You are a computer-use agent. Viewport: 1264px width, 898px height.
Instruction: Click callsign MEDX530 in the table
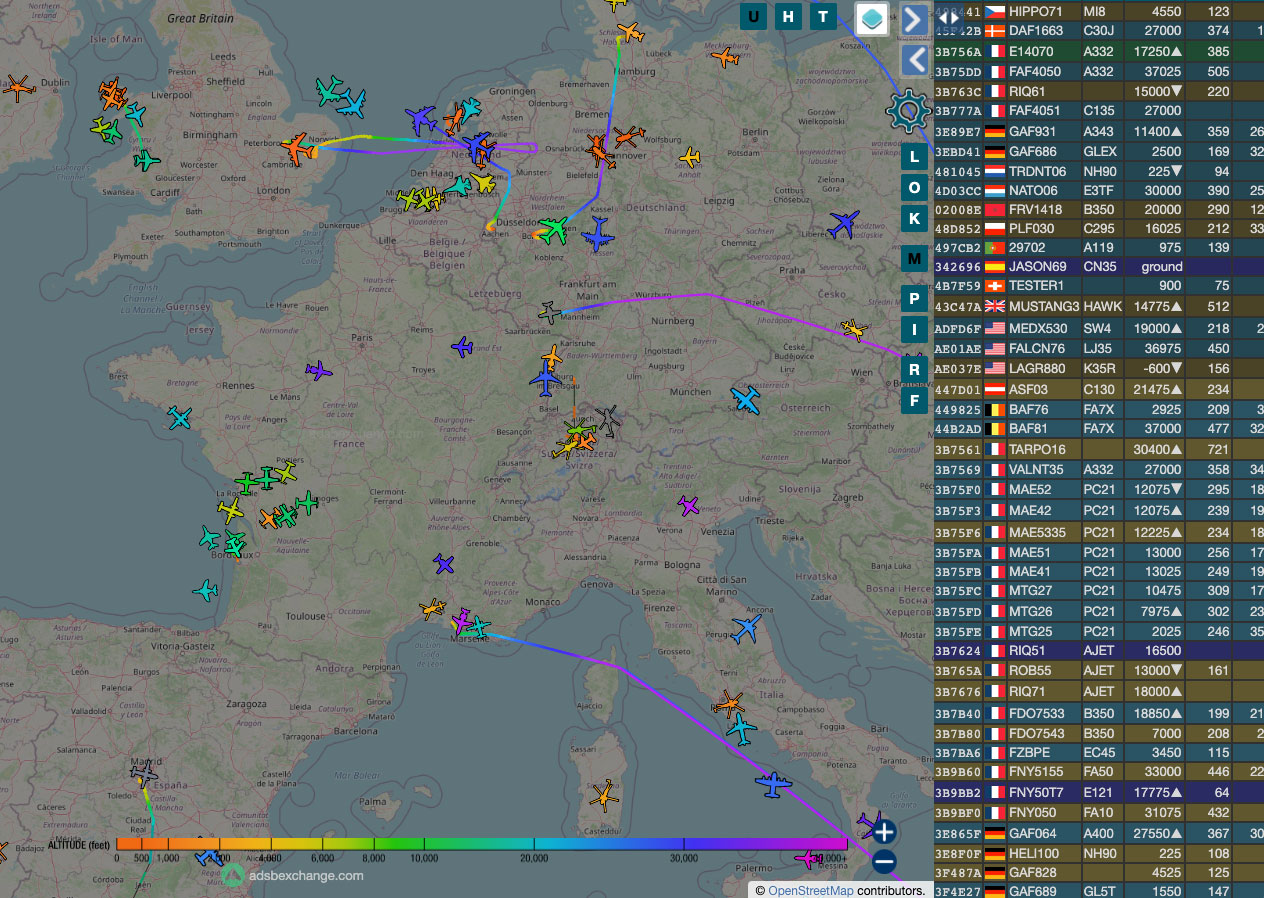point(1039,329)
